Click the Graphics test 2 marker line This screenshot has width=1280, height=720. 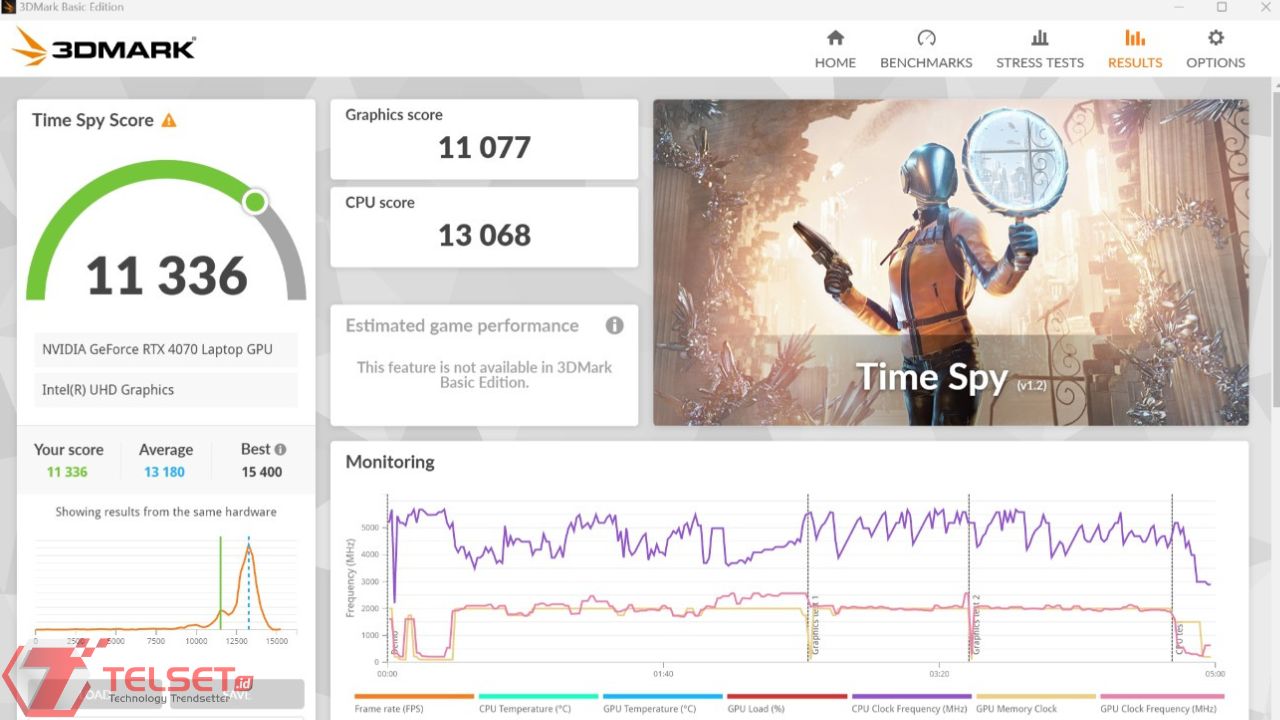coord(969,580)
